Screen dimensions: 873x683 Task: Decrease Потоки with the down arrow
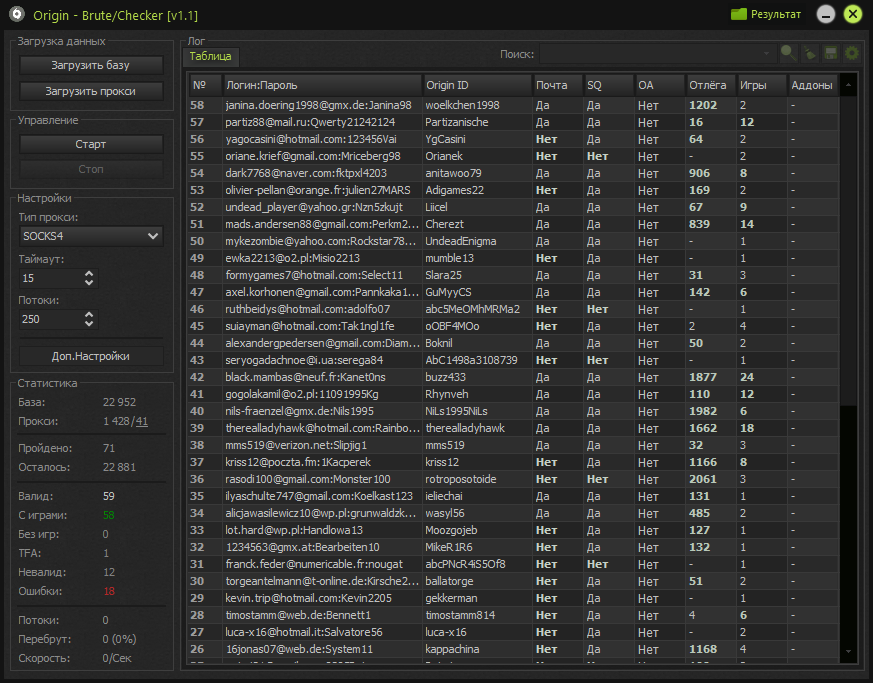click(89, 324)
